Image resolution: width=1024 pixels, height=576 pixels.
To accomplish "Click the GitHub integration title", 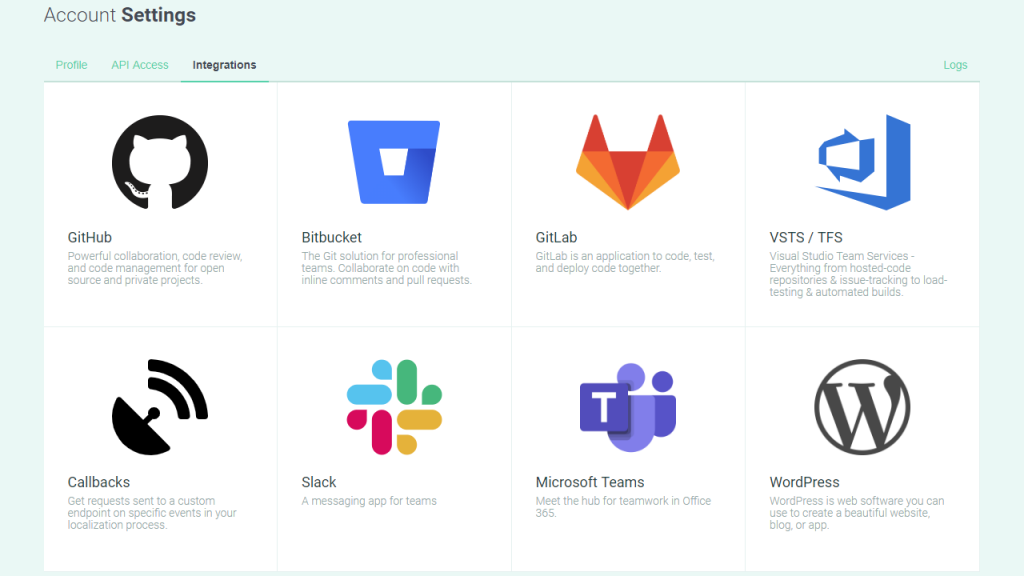I will point(88,237).
